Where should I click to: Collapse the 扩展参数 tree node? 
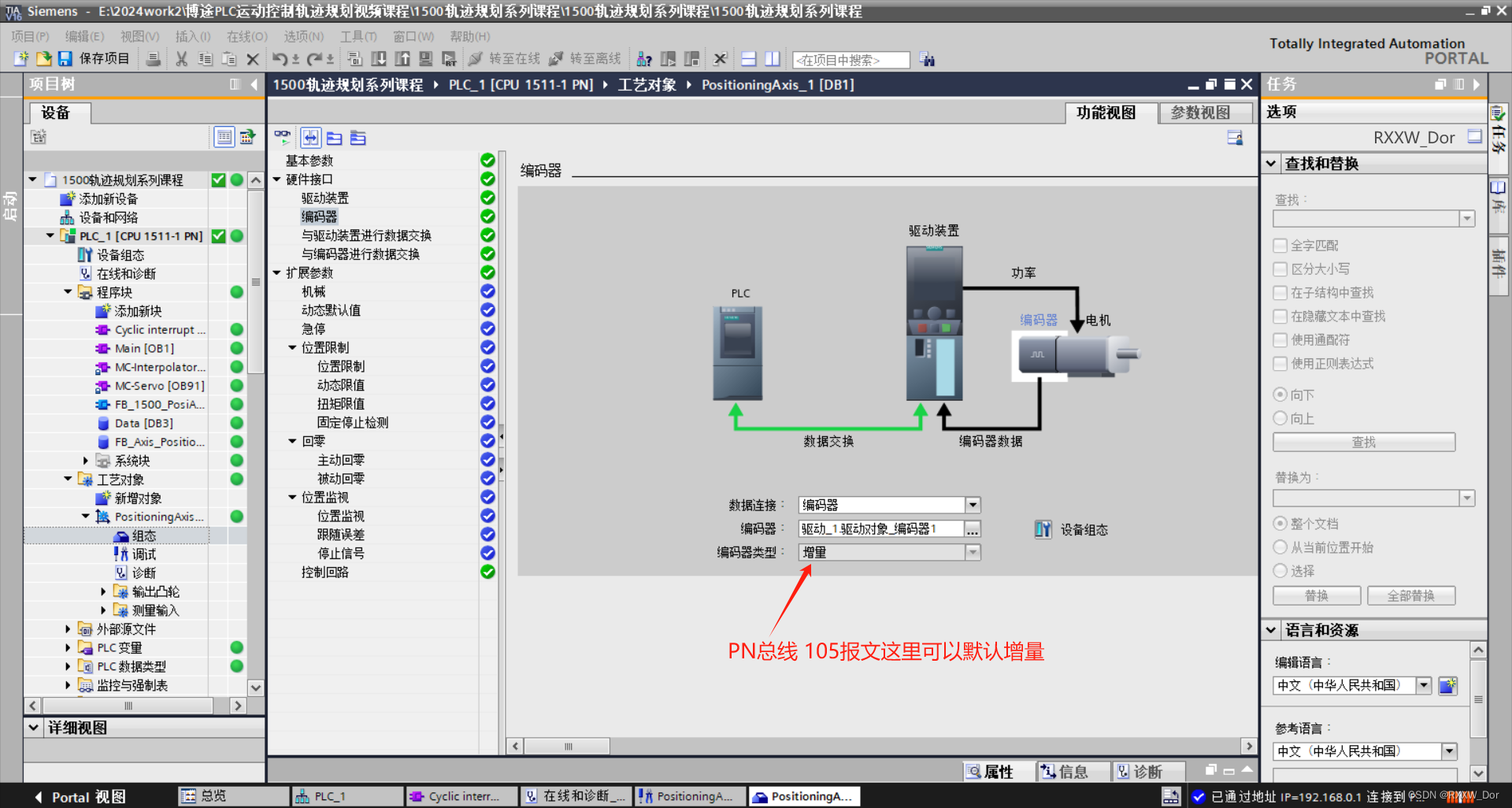[277, 273]
